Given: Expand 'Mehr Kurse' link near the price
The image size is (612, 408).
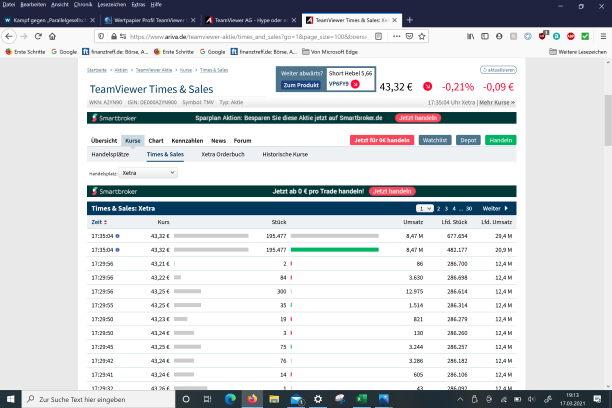Looking at the screenshot, I should click(x=497, y=102).
